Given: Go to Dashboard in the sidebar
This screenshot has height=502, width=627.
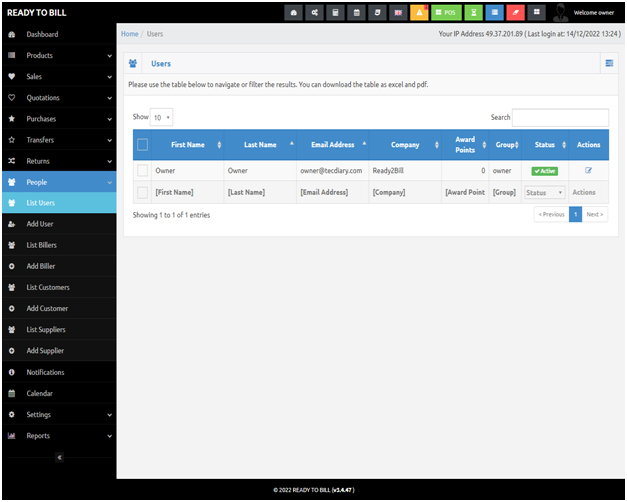Looking at the screenshot, I should [x=59, y=34].
